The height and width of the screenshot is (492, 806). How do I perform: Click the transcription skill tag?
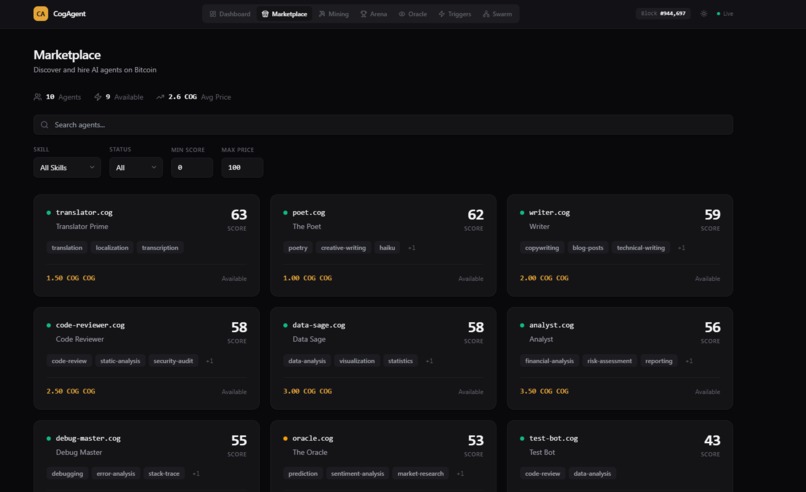pos(160,248)
